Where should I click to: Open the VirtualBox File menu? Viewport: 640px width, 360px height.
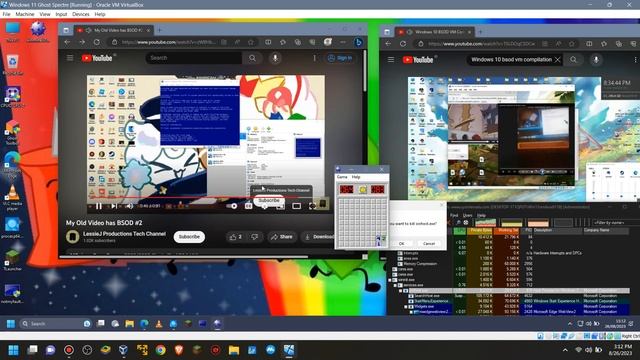(6, 14)
